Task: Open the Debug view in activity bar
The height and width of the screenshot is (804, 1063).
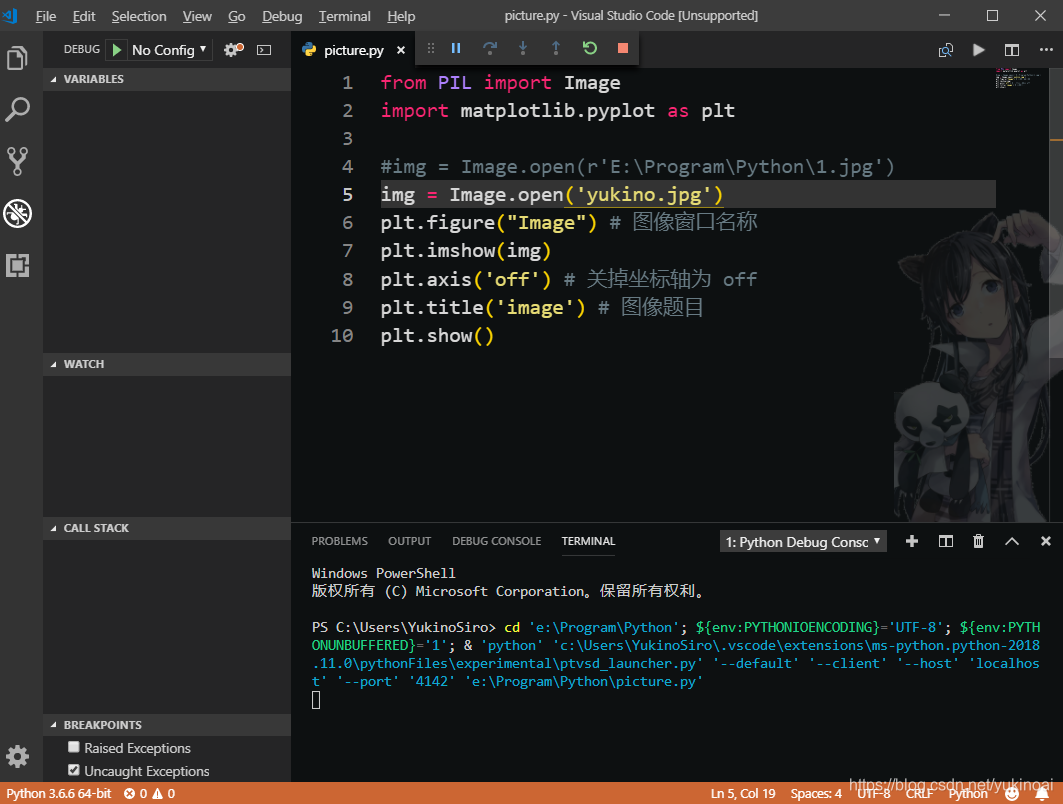Action: click(18, 214)
